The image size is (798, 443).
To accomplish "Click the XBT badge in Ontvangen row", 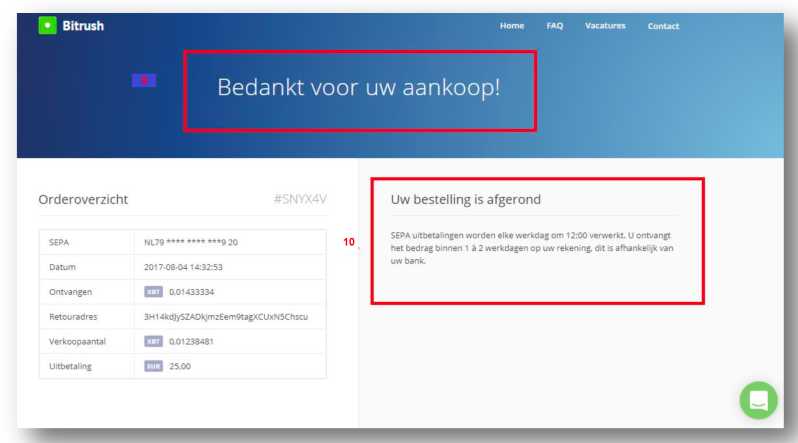I will coord(153,292).
